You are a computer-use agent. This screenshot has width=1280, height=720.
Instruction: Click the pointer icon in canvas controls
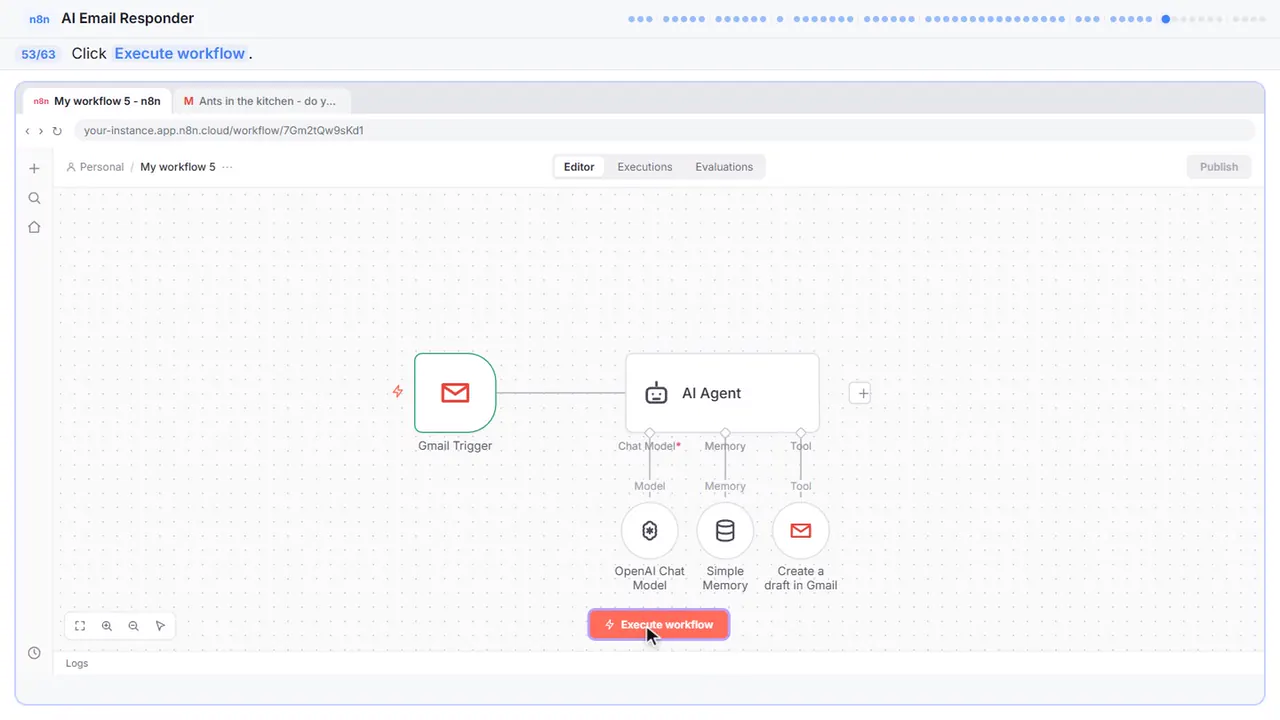click(160, 626)
